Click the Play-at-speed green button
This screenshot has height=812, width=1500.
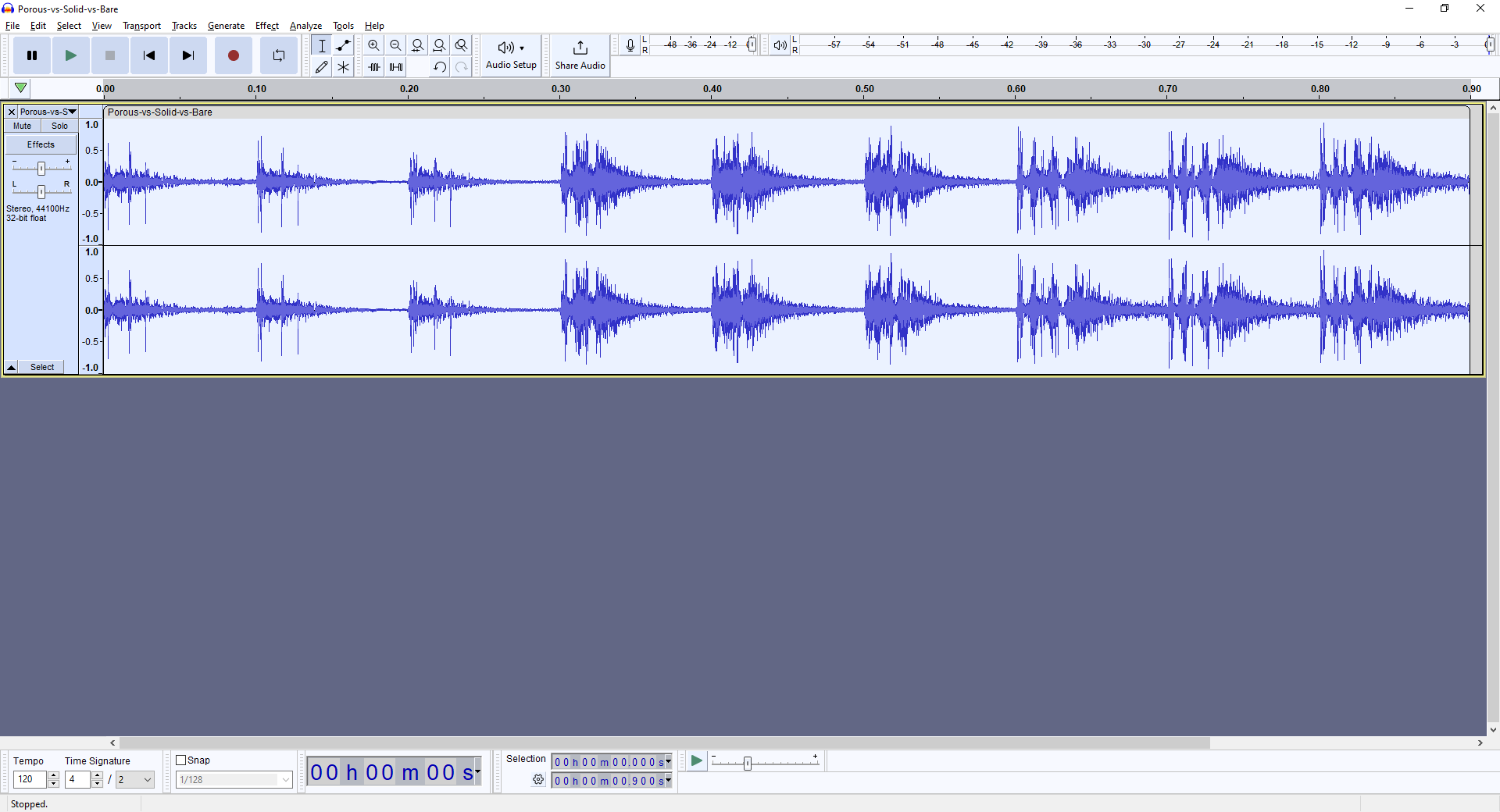click(x=696, y=760)
